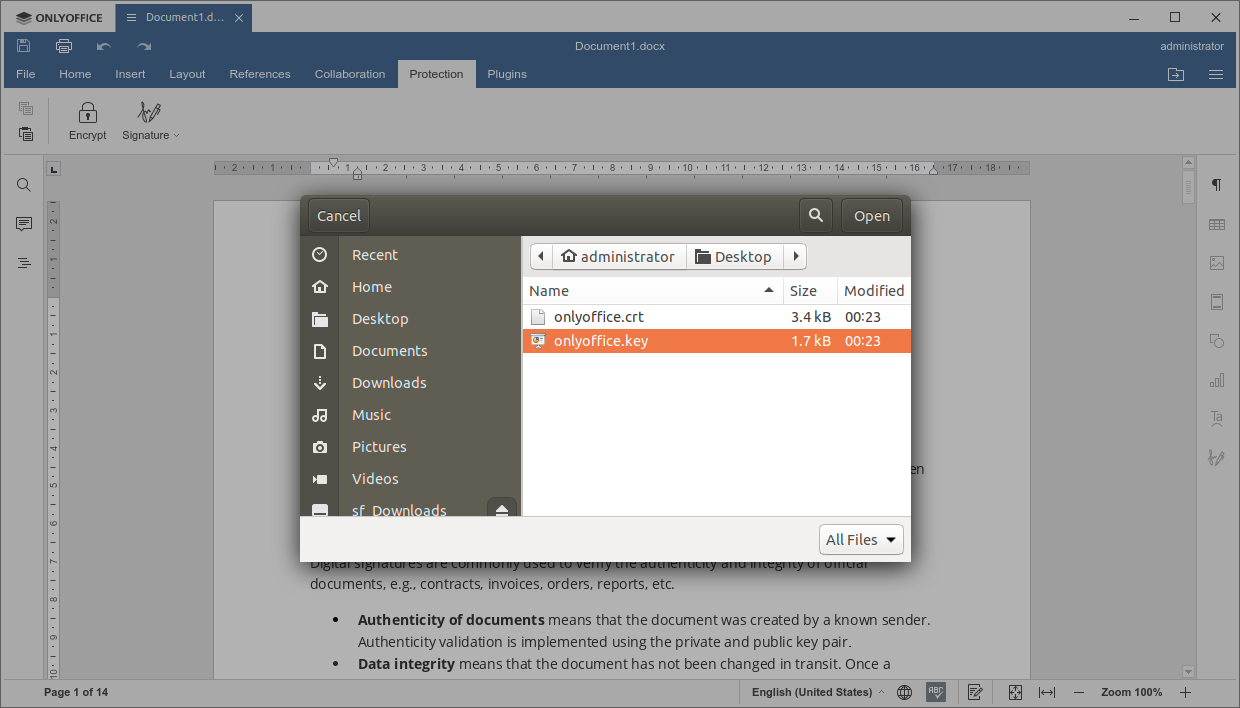Switch to the Collaboration ribbon tab
This screenshot has width=1240, height=708.
tap(349, 73)
